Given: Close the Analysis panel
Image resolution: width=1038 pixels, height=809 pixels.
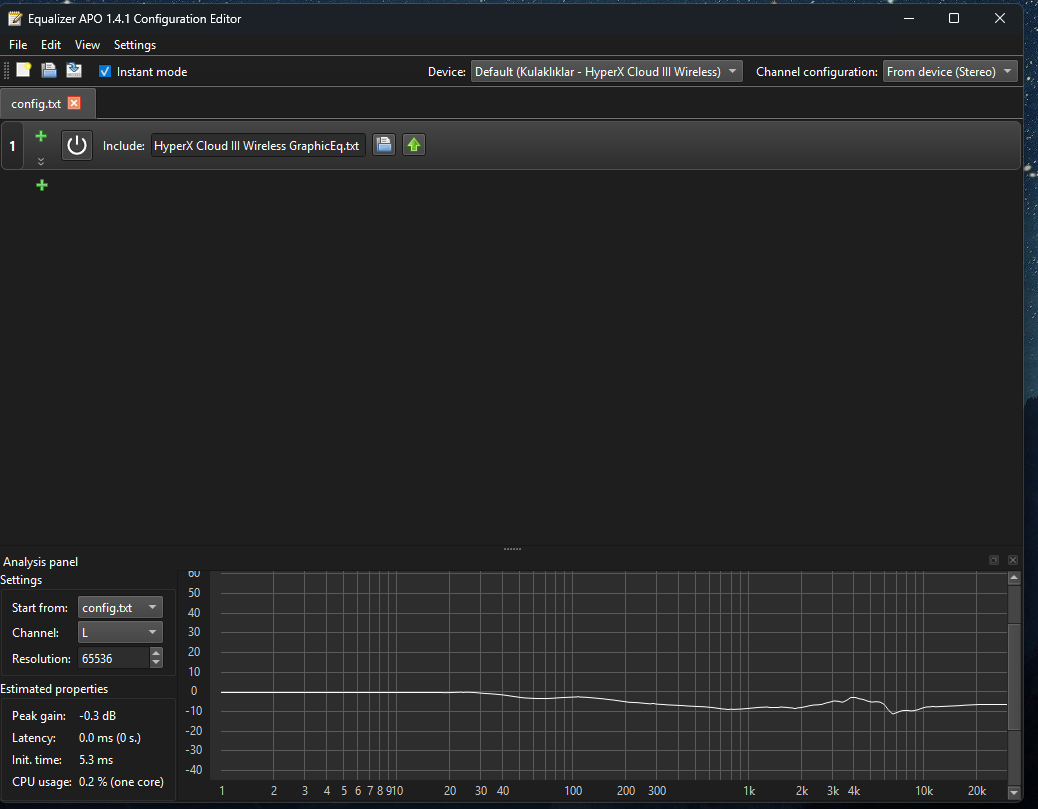Looking at the screenshot, I should pyautogui.click(x=1013, y=561).
